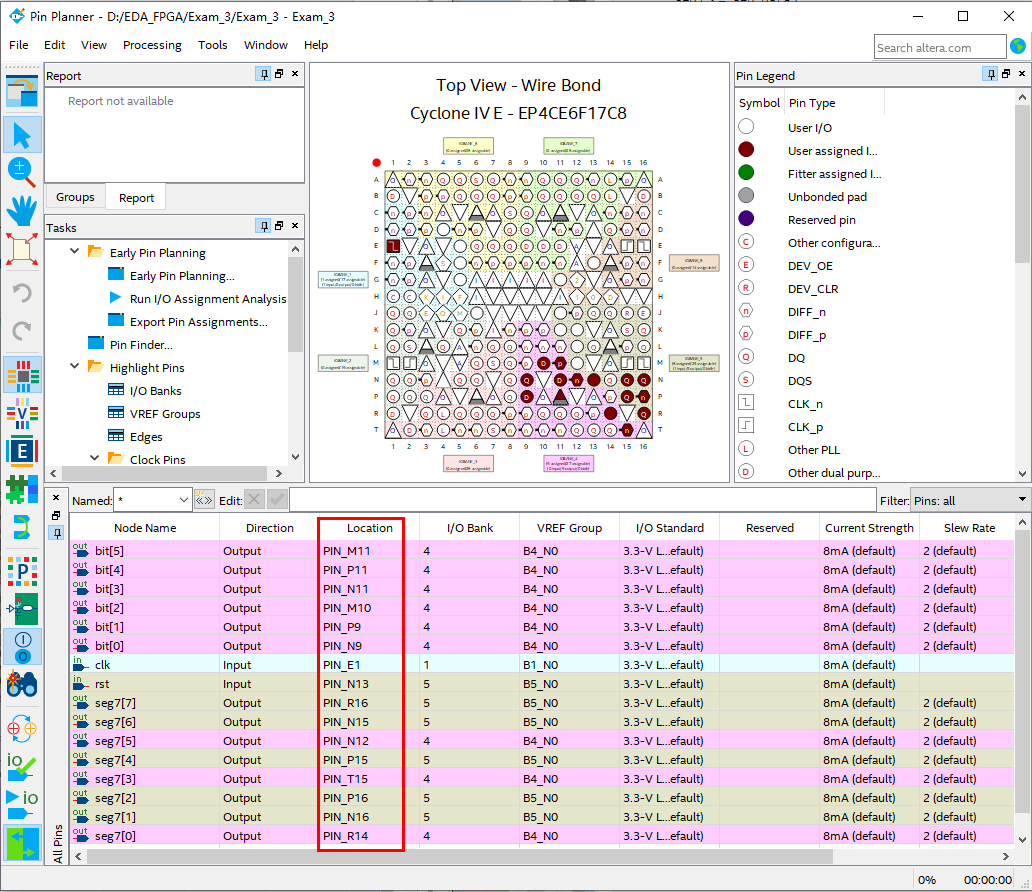
Task: Open the Tools menu
Action: [213, 45]
